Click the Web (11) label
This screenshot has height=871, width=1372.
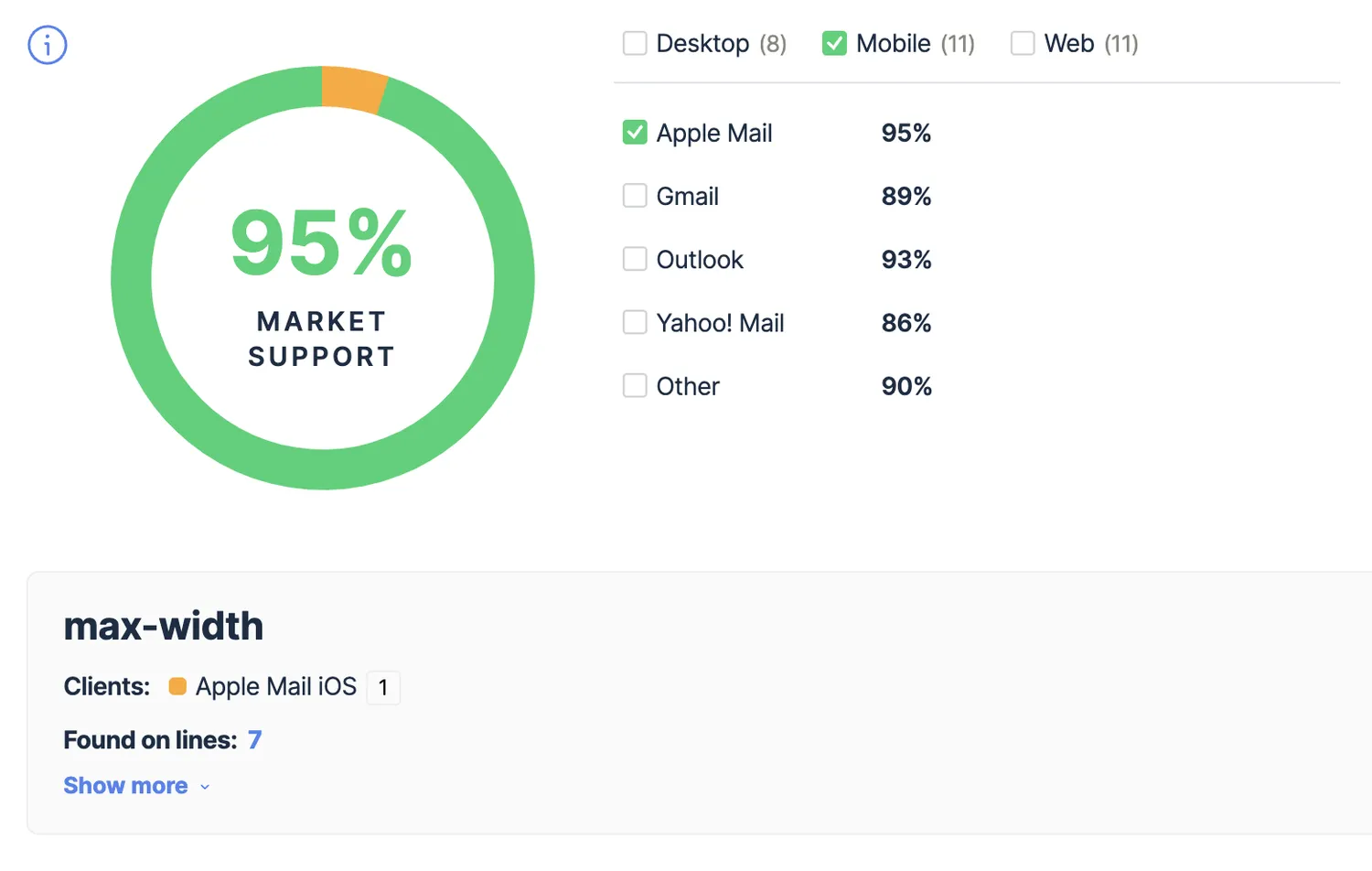coord(1091,43)
